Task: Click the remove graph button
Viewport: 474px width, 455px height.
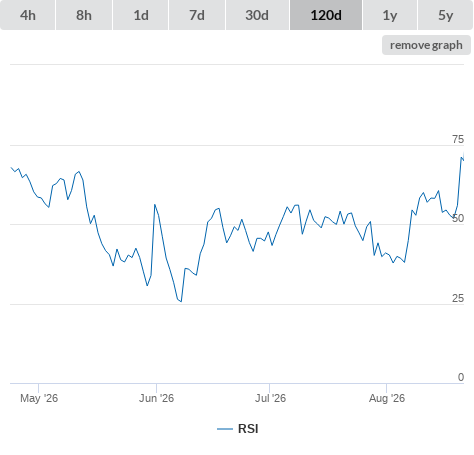Action: (426, 45)
